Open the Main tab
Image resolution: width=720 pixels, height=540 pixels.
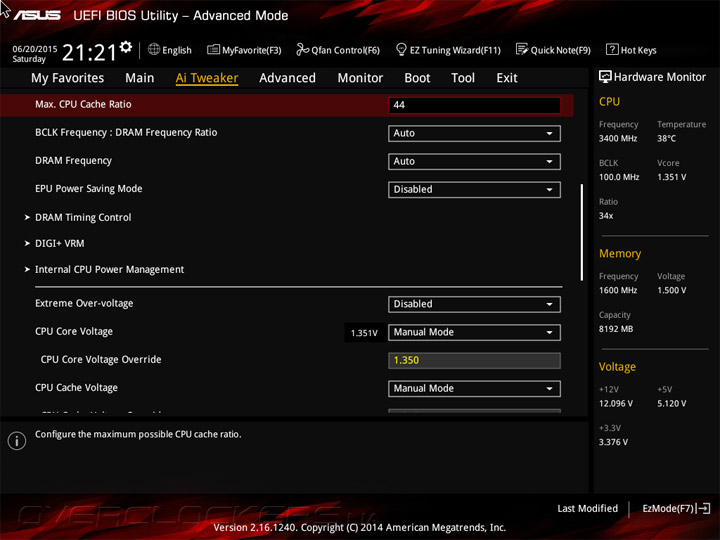coord(140,78)
